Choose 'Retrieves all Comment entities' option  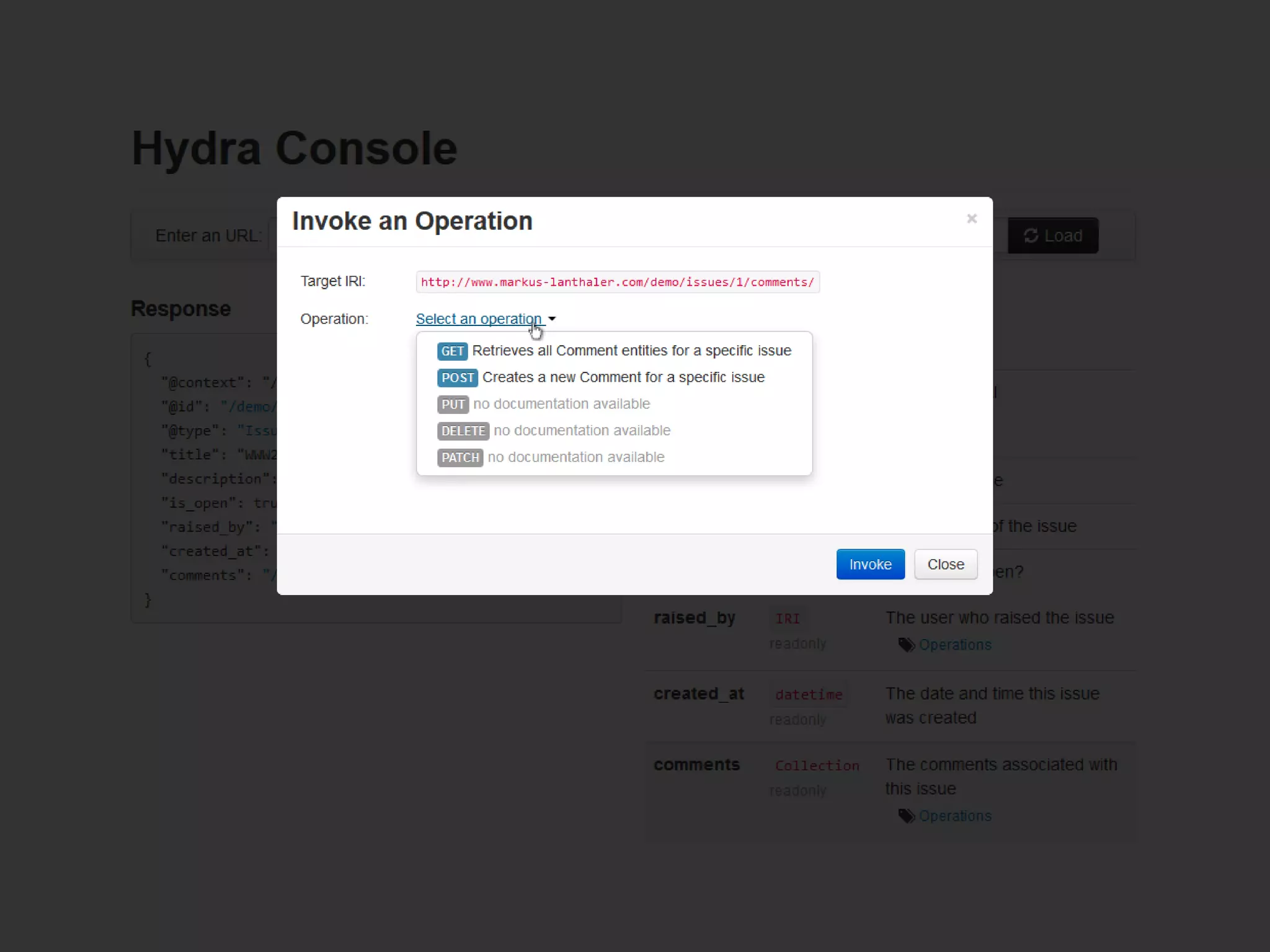[631, 351]
